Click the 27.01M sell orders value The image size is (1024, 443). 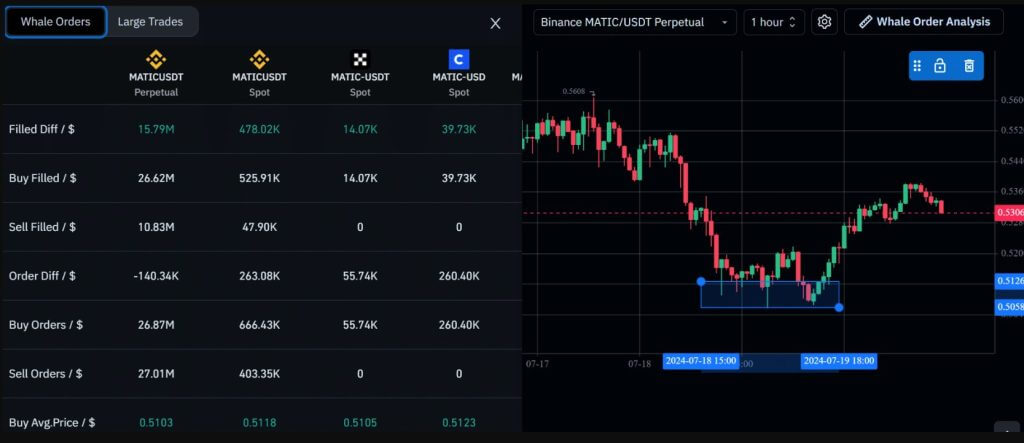point(156,374)
